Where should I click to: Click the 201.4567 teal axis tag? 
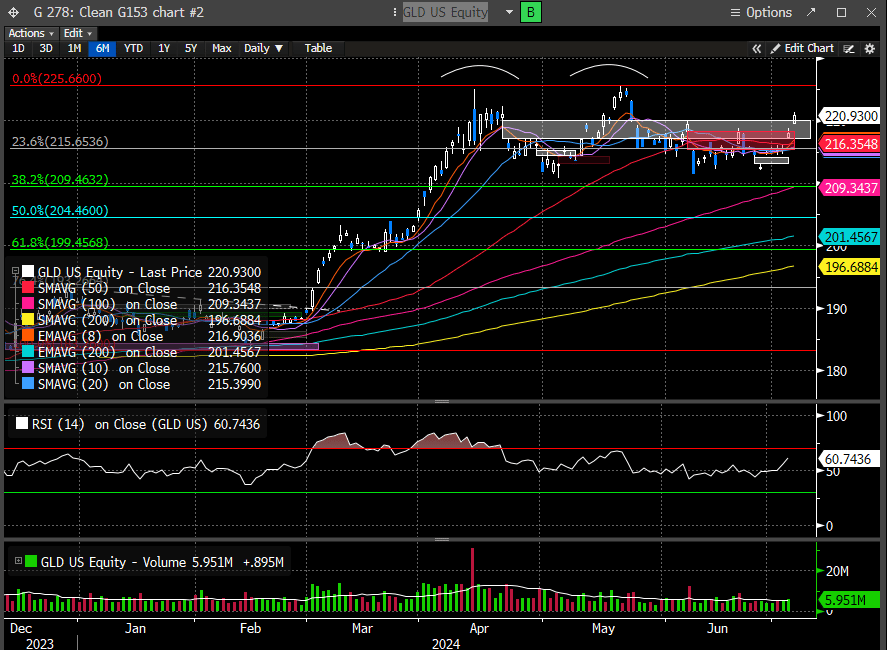pyautogui.click(x=850, y=237)
